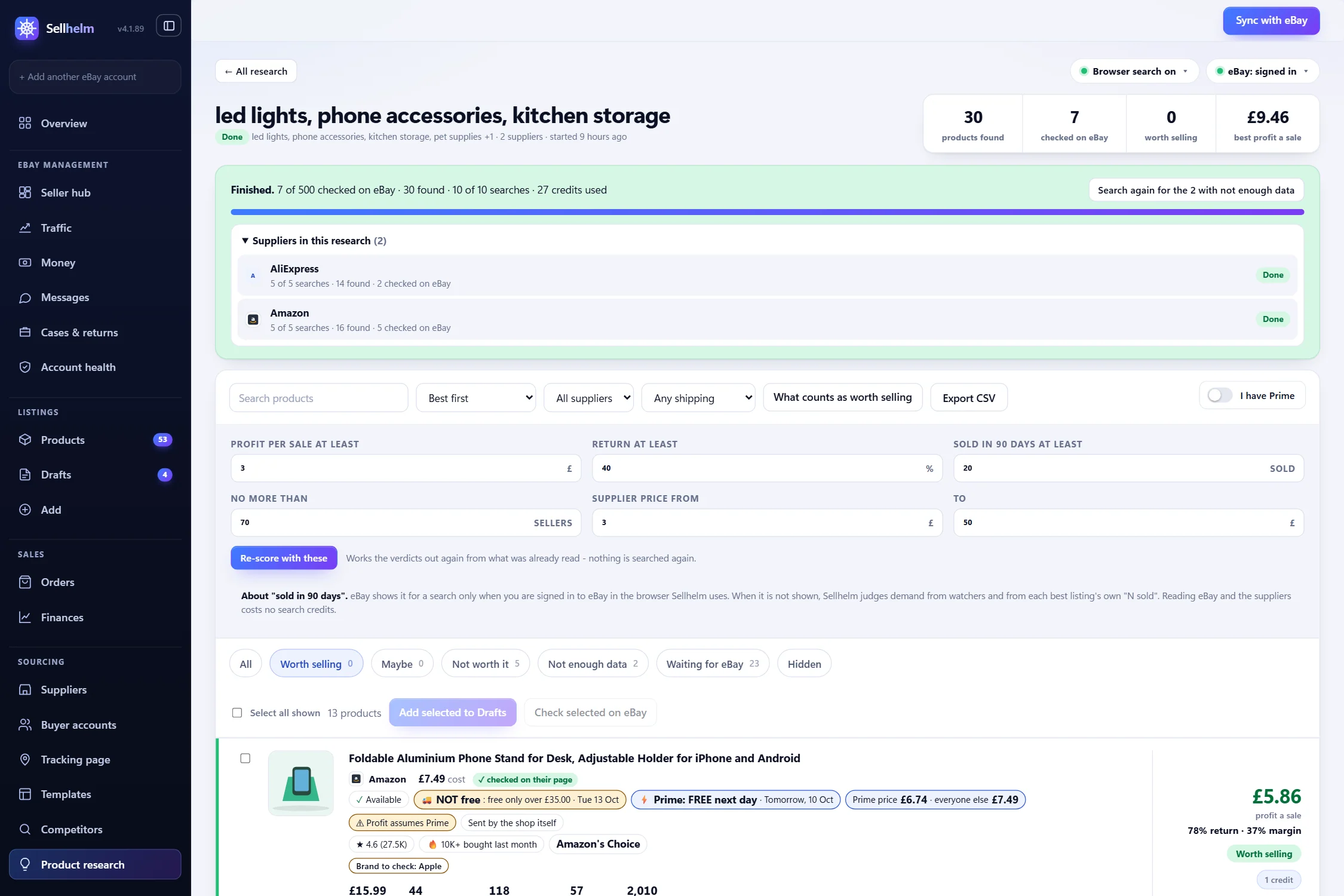The height and width of the screenshot is (896, 1344).
Task: Collapse Suppliers in this research section
Action: 314,241
